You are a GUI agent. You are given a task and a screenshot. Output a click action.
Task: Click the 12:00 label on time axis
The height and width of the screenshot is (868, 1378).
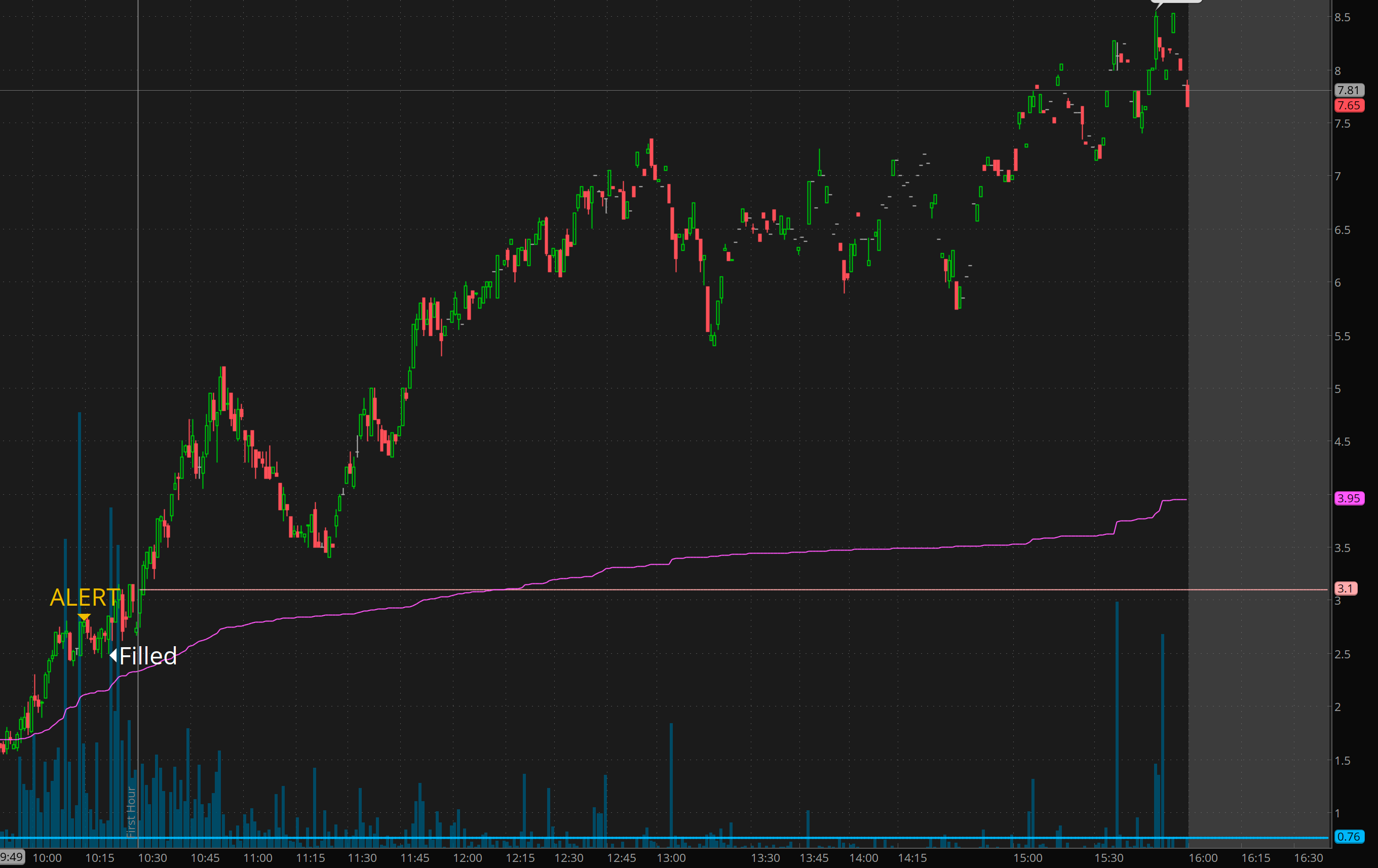[x=468, y=858]
